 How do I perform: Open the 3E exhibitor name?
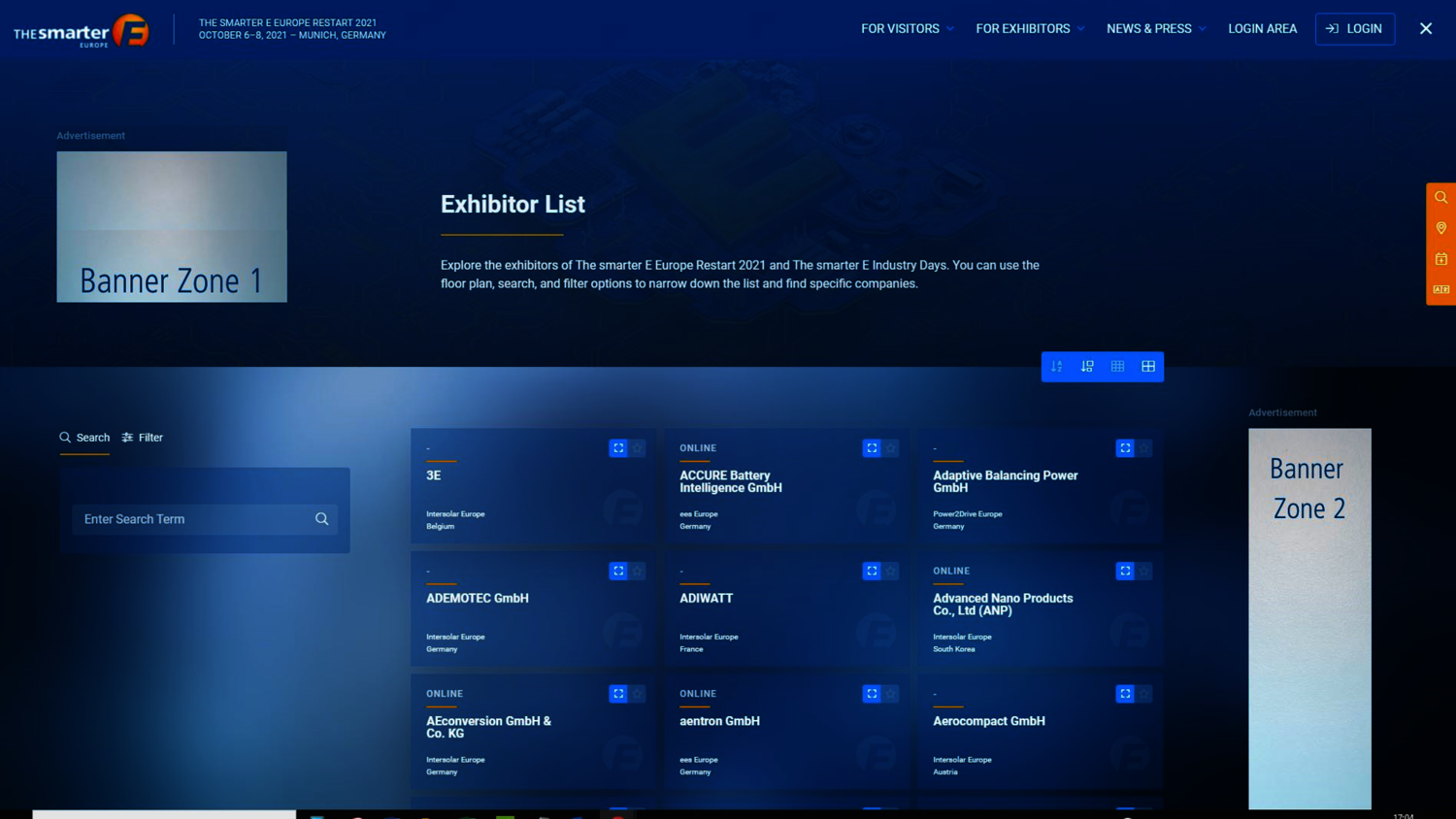(434, 475)
